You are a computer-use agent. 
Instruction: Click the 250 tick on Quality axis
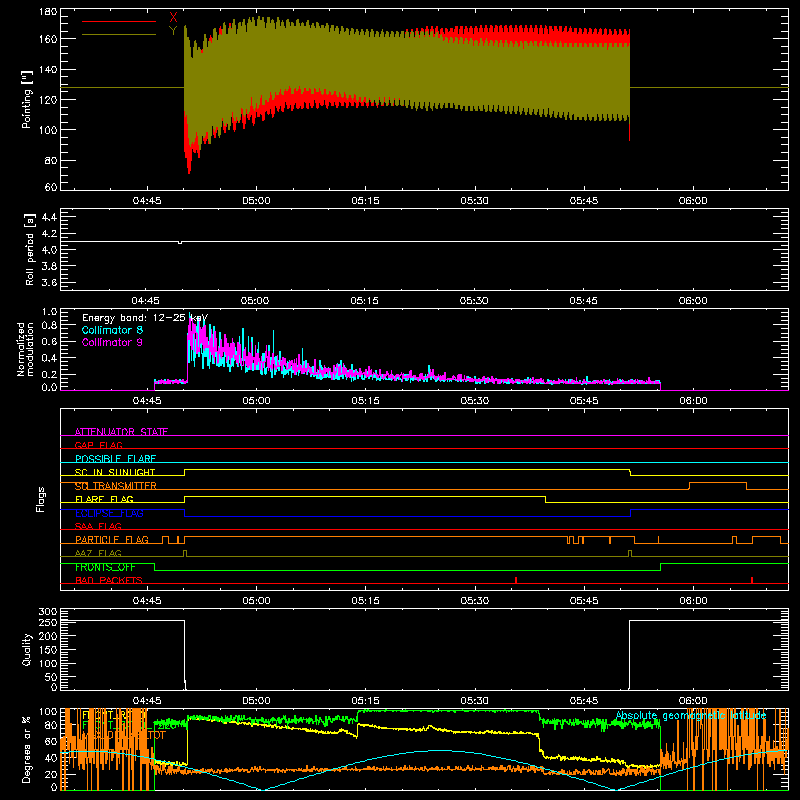pyautogui.click(x=48, y=623)
